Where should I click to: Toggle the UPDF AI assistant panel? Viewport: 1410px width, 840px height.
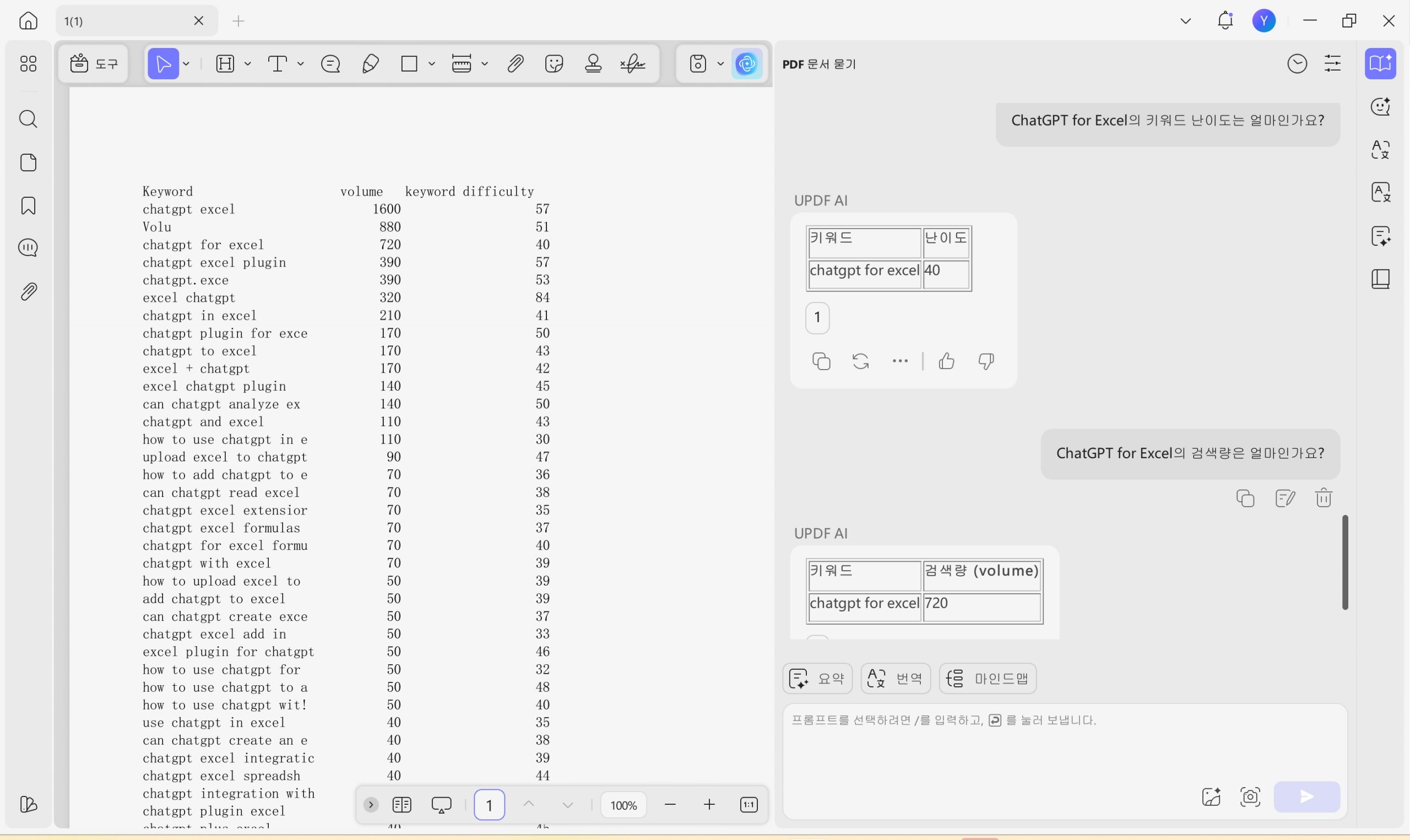pyautogui.click(x=747, y=63)
